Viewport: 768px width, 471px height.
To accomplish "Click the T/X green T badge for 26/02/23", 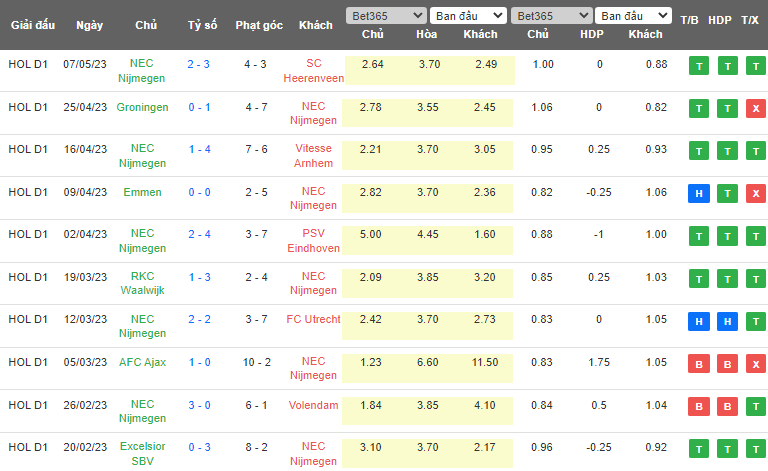I will click(x=756, y=407).
